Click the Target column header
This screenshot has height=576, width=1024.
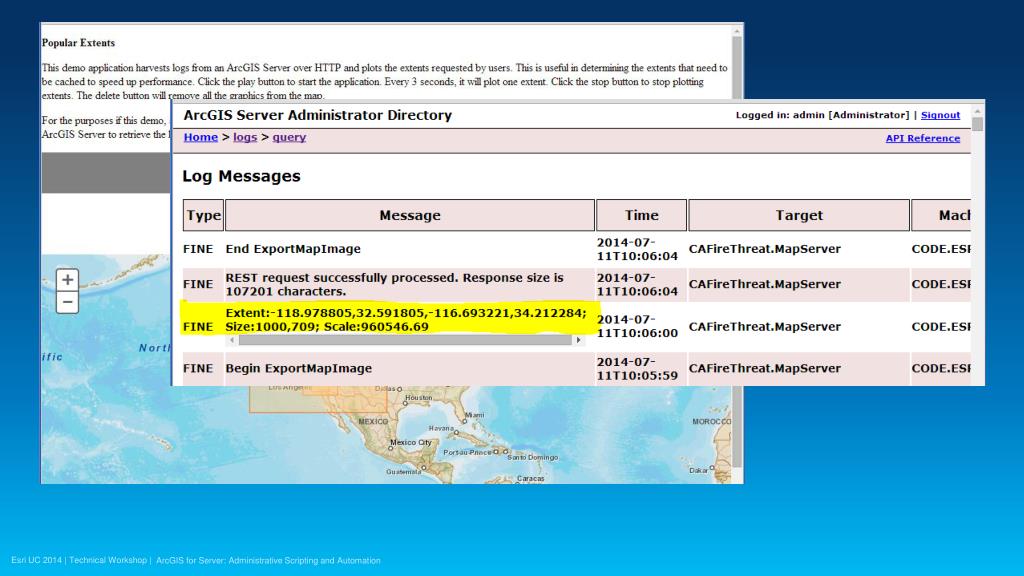point(799,216)
